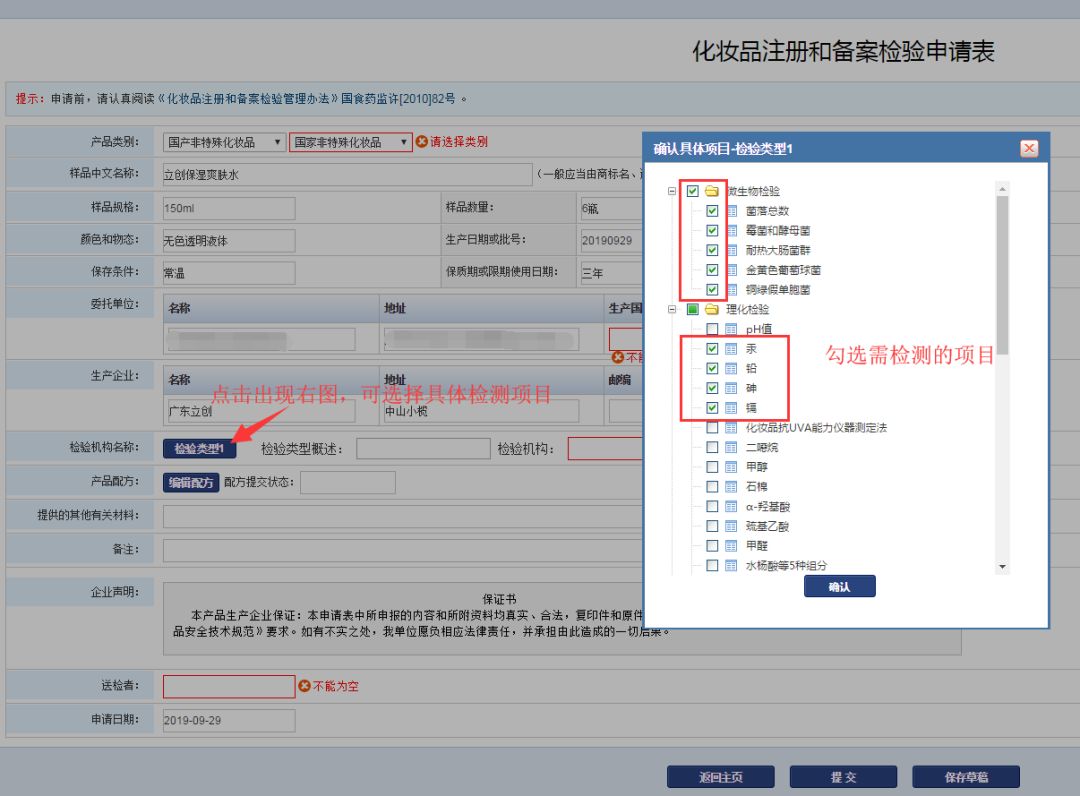Click the 理化检验 folder icon
Image resolution: width=1080 pixels, height=796 pixels.
(712, 310)
